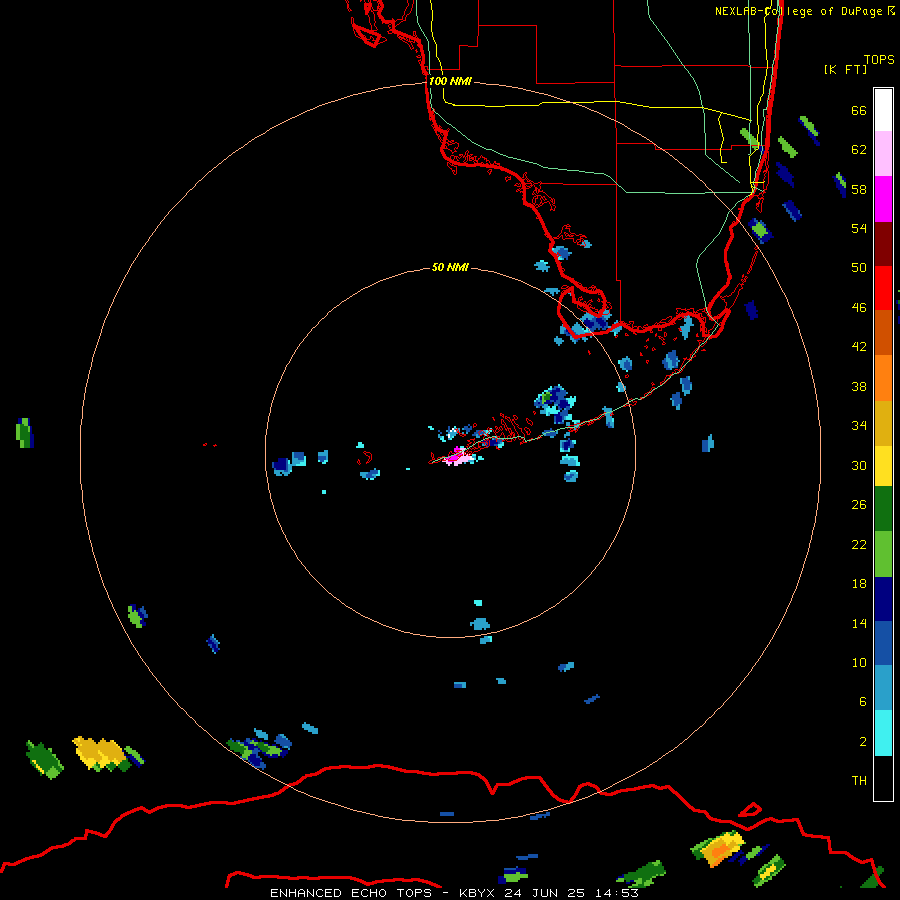Screen dimensions: 900x900
Task: Click the '2' legend value
Action: click(862, 742)
